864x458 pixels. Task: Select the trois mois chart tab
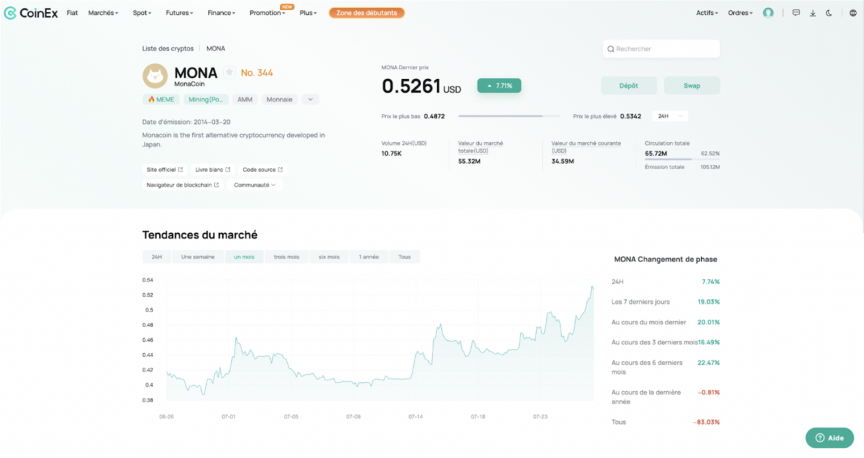pos(287,257)
